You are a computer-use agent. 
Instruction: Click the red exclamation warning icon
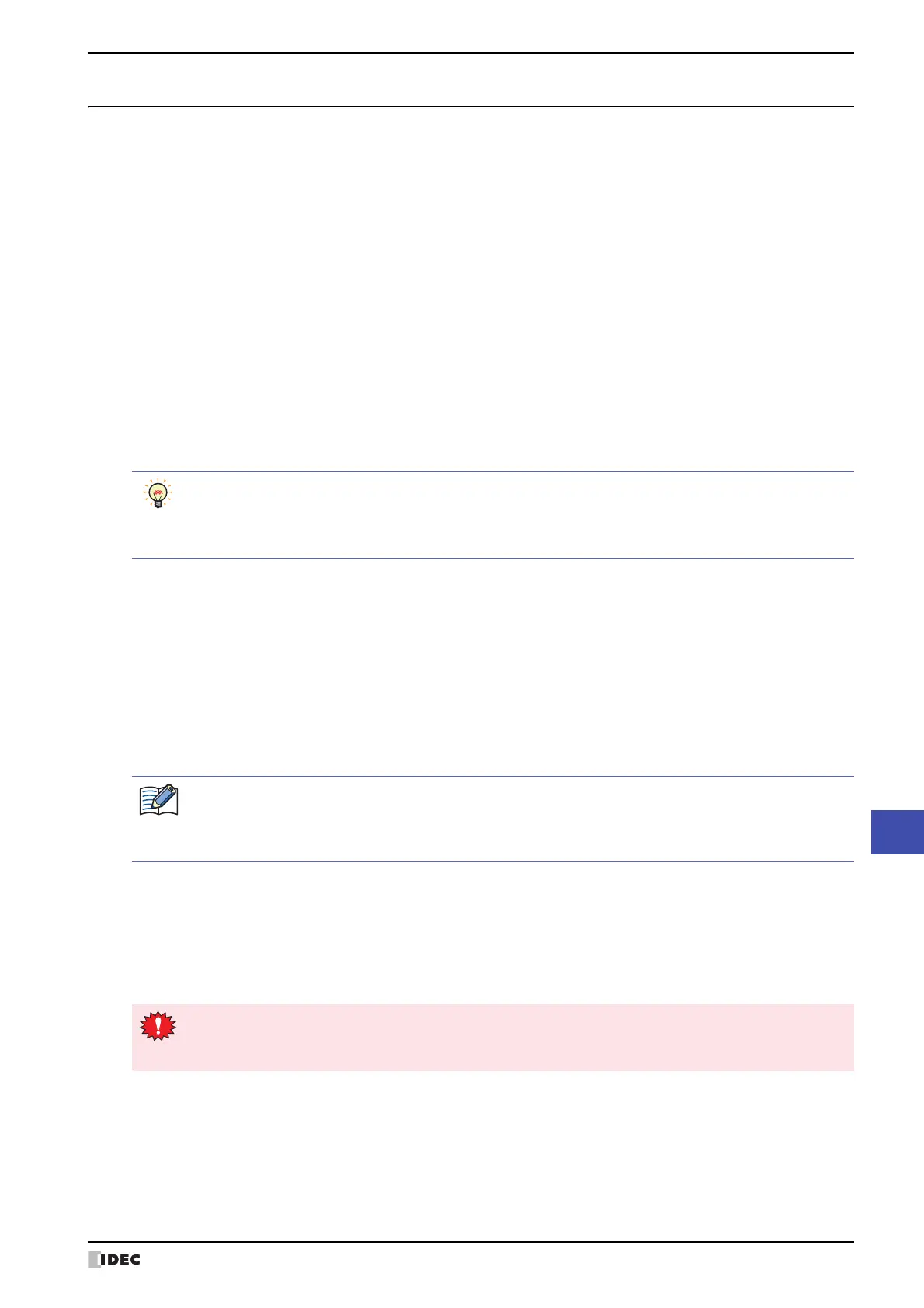(x=158, y=1026)
